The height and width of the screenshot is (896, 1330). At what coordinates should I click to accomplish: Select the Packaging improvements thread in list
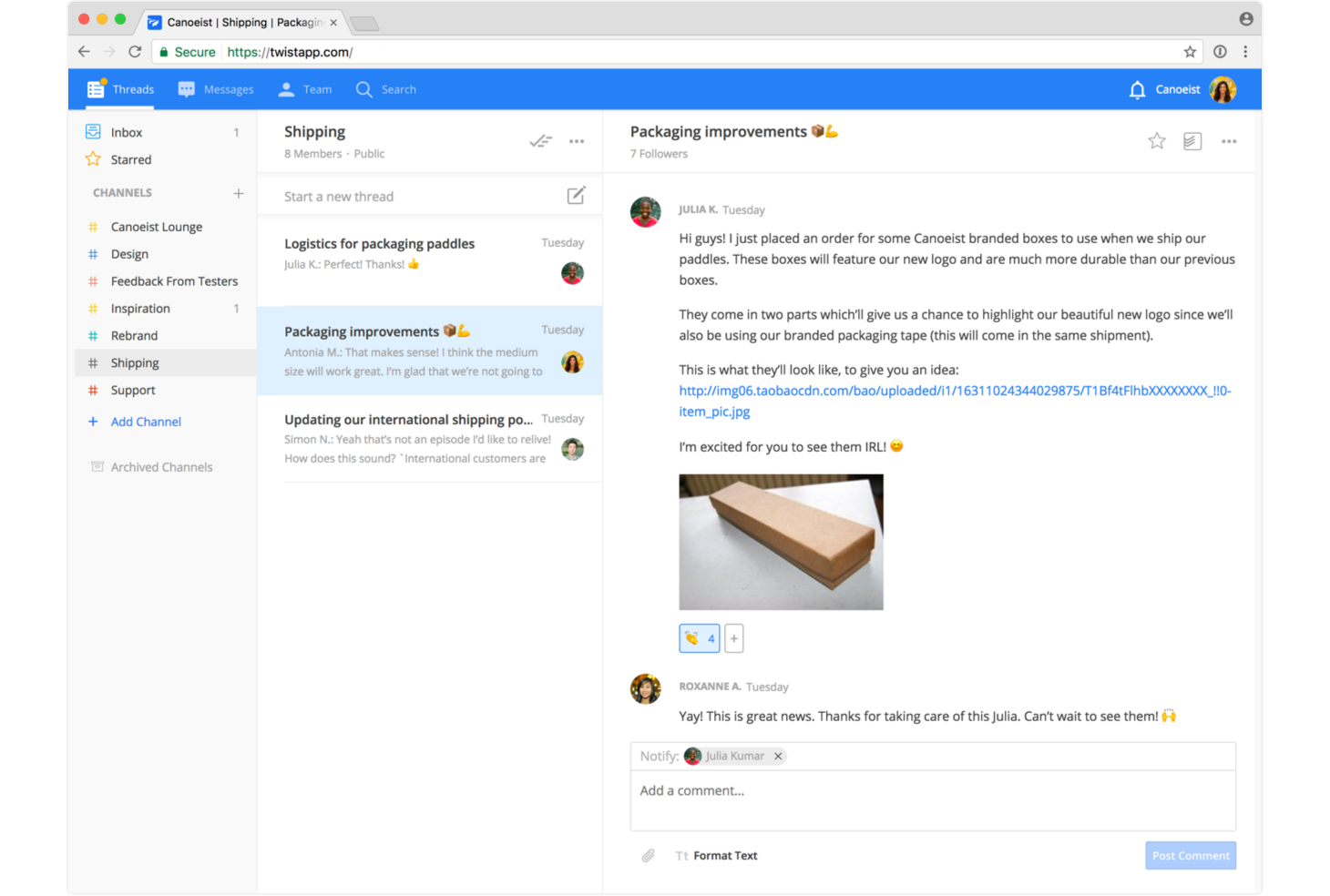click(430, 351)
